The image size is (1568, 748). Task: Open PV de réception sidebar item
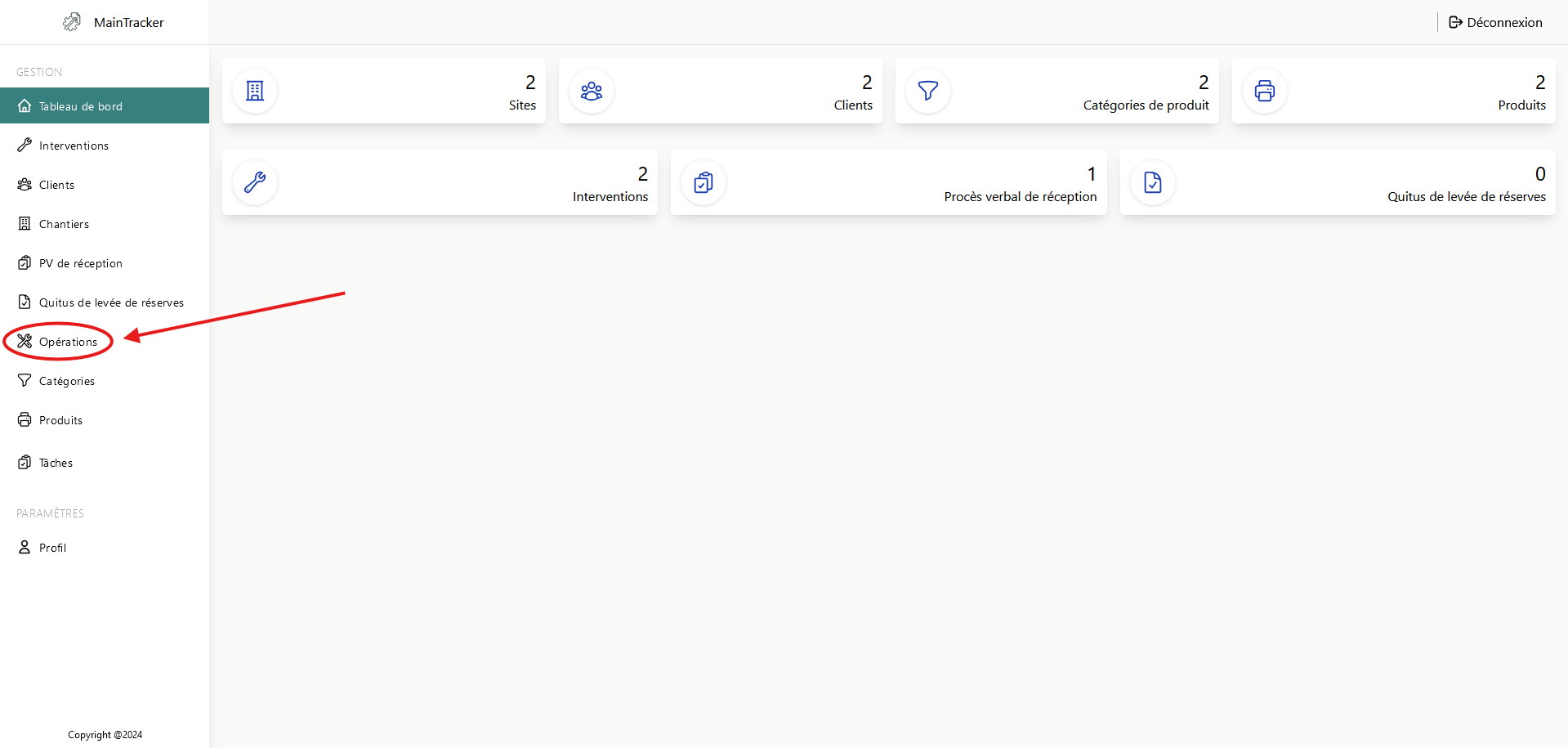click(80, 263)
